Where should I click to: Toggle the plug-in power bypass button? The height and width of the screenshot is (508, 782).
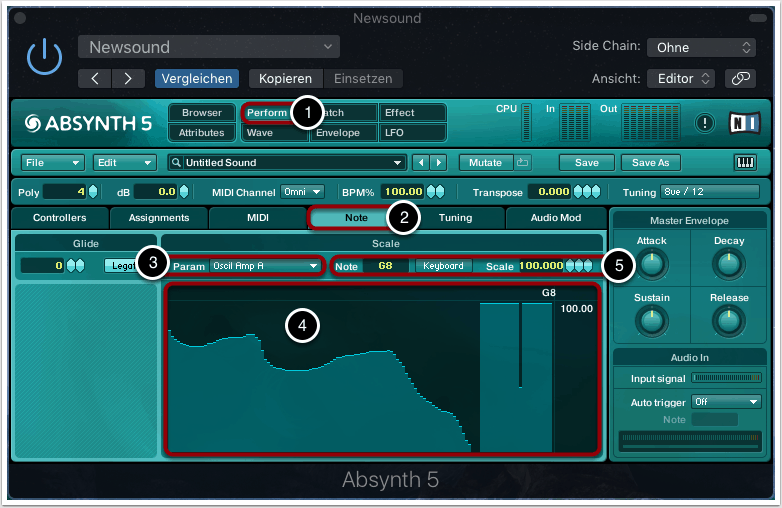44,59
